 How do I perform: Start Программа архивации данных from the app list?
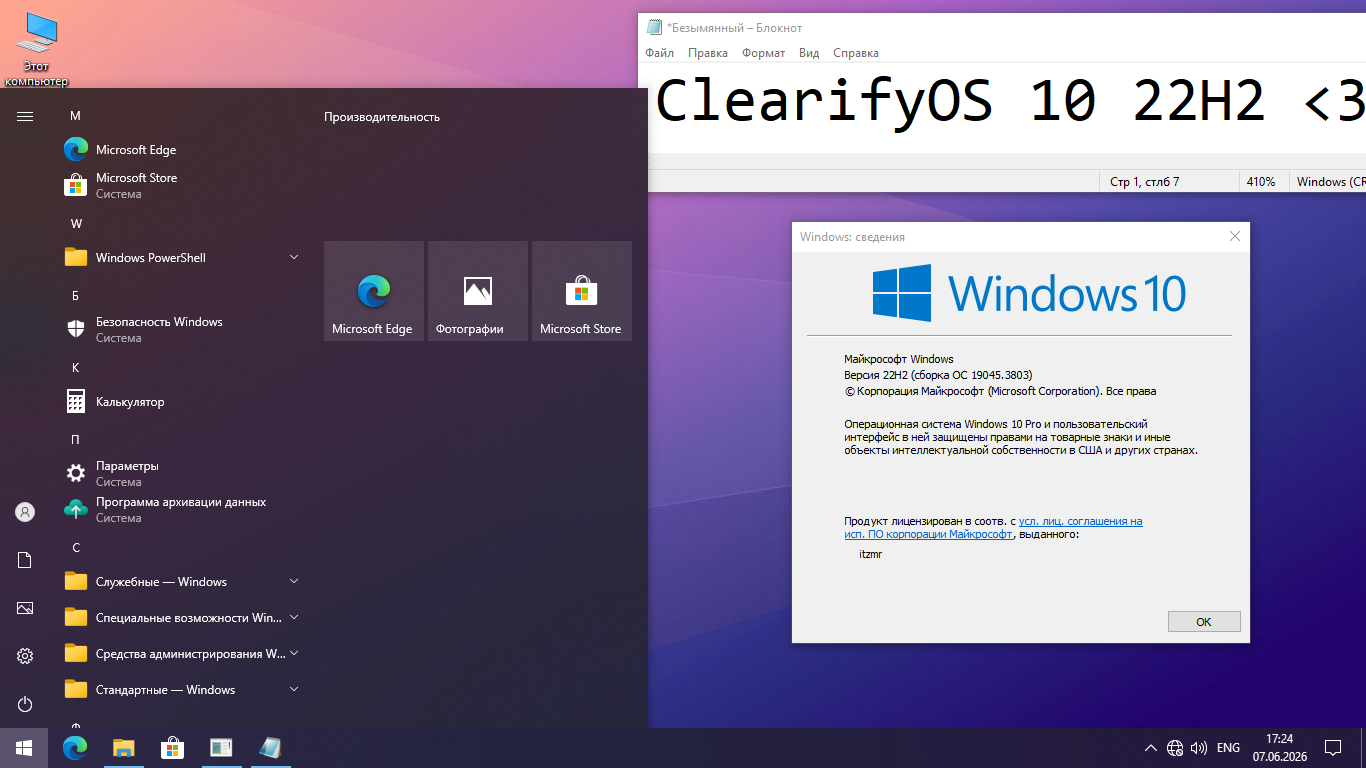tap(183, 510)
